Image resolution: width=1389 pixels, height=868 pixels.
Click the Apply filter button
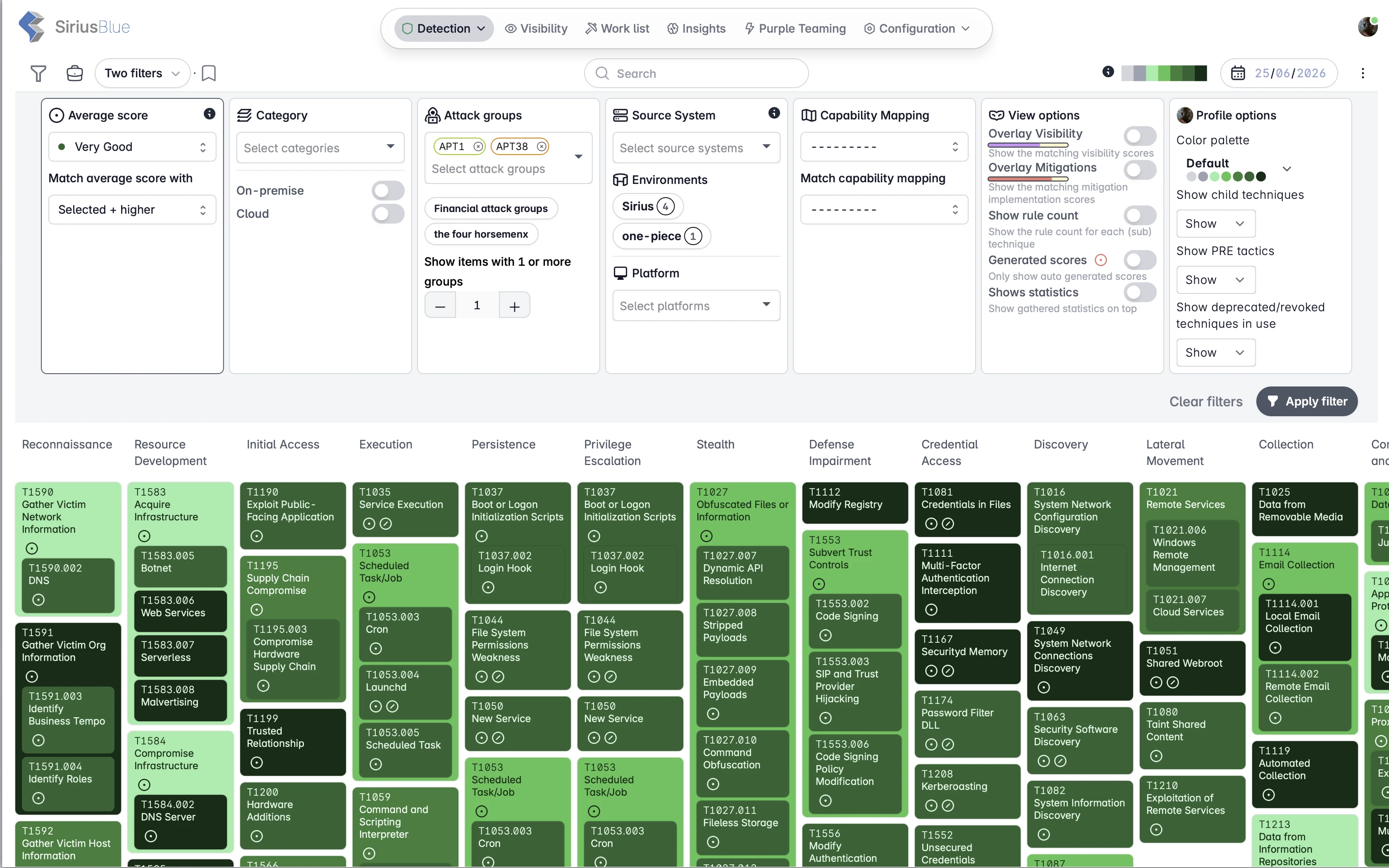1307,401
